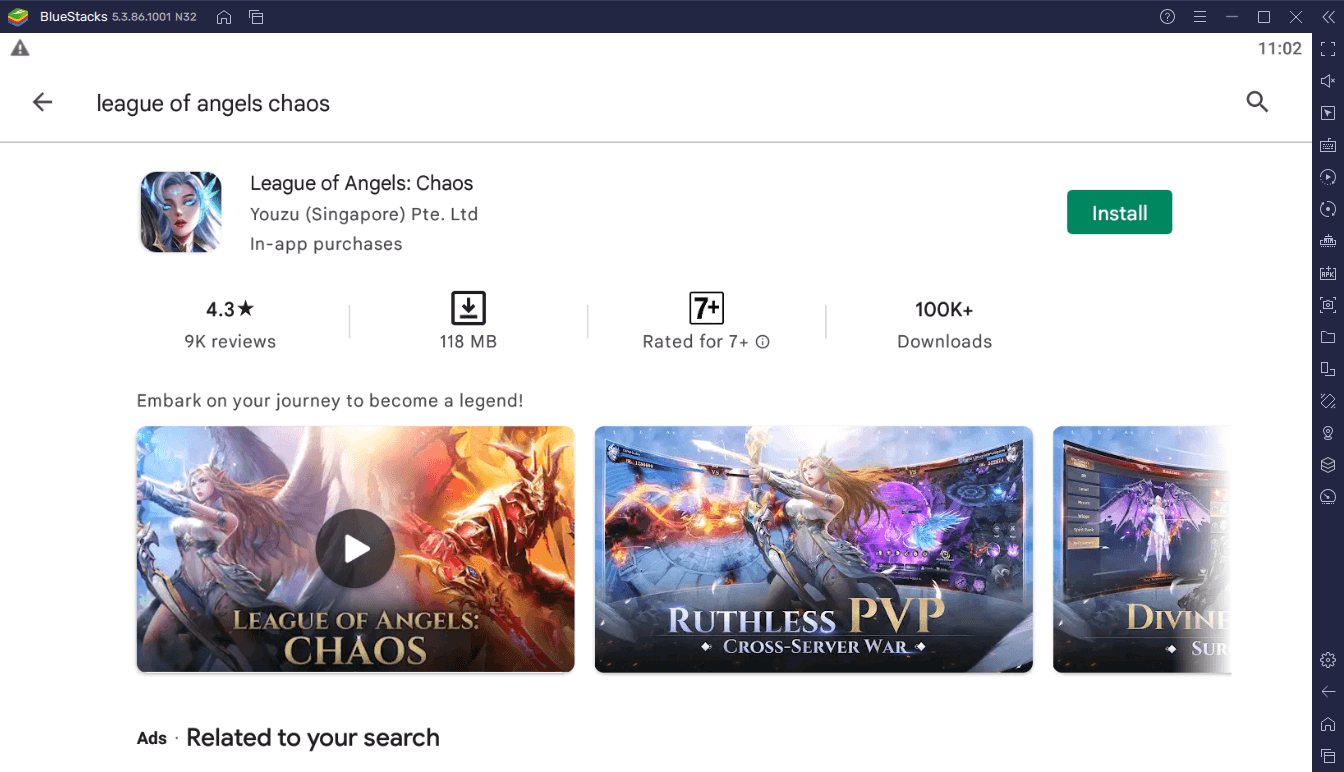Install League of Angels: Chaos

(x=1119, y=213)
